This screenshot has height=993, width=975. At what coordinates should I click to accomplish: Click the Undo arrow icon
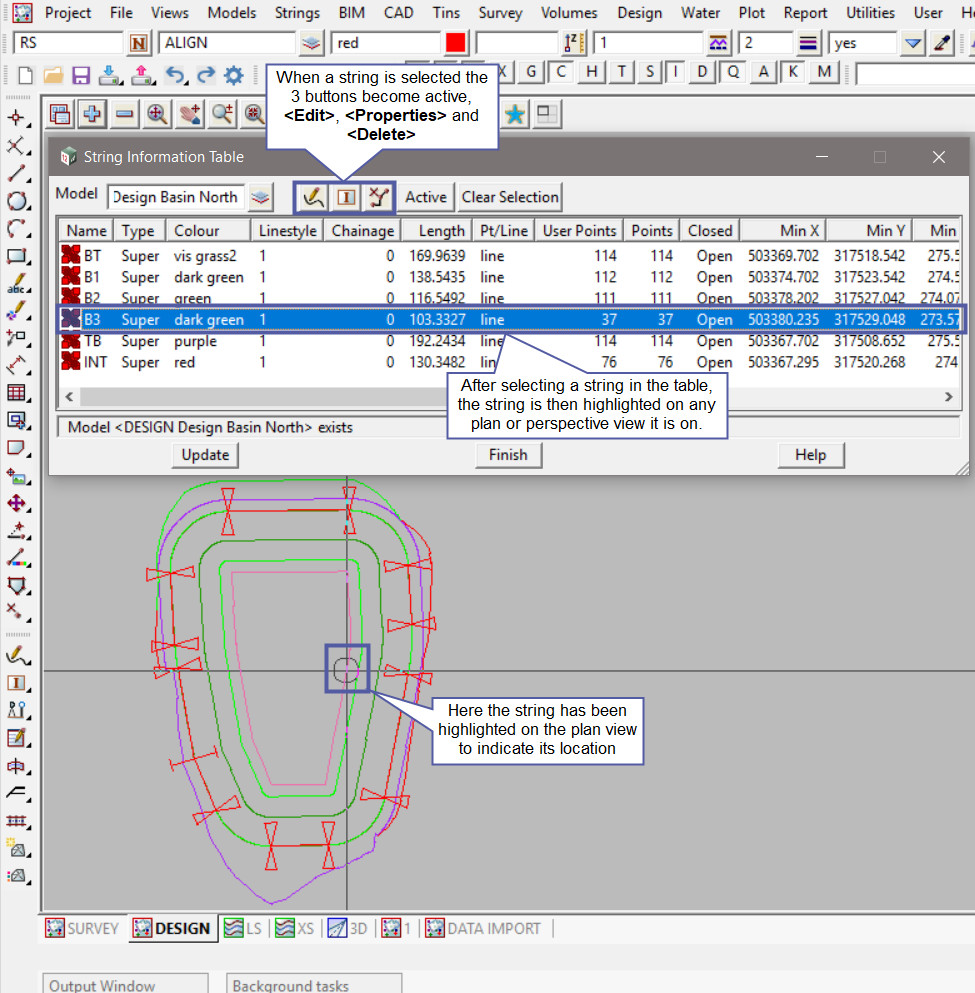(x=175, y=75)
